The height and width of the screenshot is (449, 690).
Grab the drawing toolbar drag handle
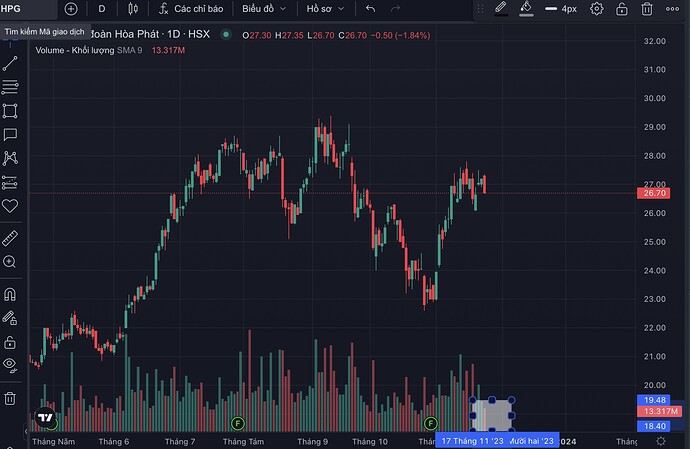(x=481, y=9)
